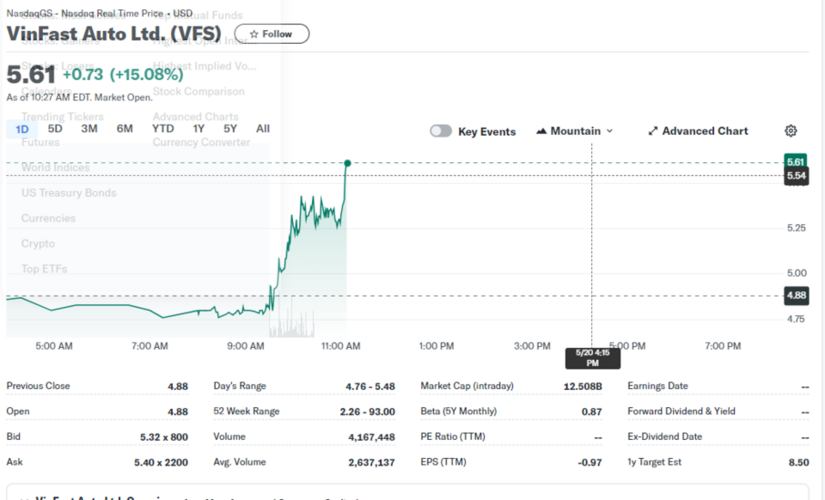The width and height of the screenshot is (825, 500).
Task: Toggle the Key Events switch
Action: (441, 131)
